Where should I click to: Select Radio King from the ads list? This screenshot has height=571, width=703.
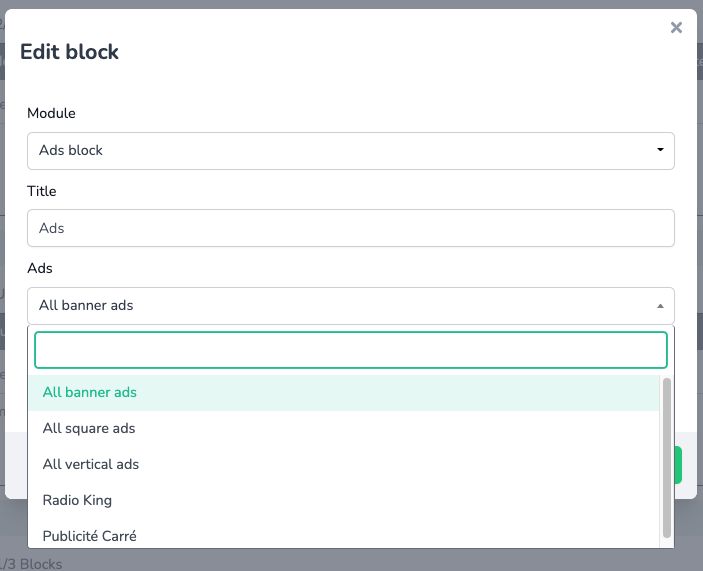point(77,500)
